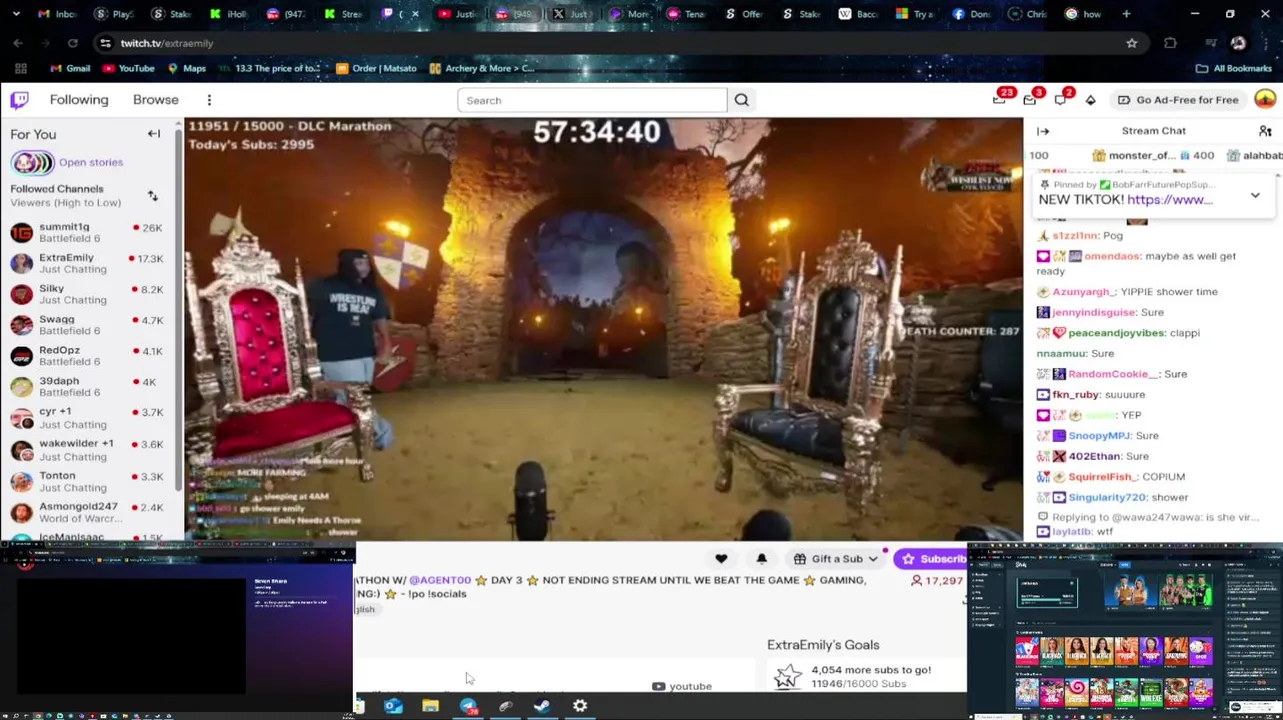Go back in browser history
Screen dimensions: 1283x720
point(18,43)
